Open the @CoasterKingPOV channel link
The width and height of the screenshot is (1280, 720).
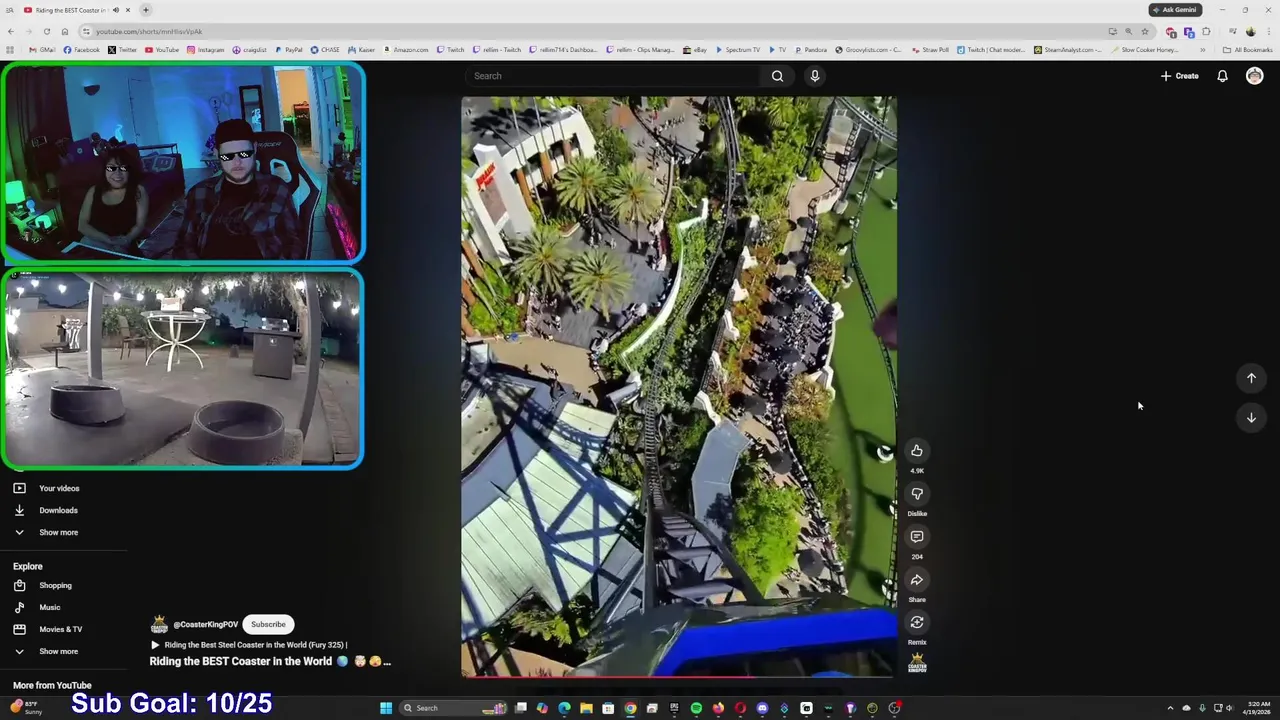tap(206, 625)
